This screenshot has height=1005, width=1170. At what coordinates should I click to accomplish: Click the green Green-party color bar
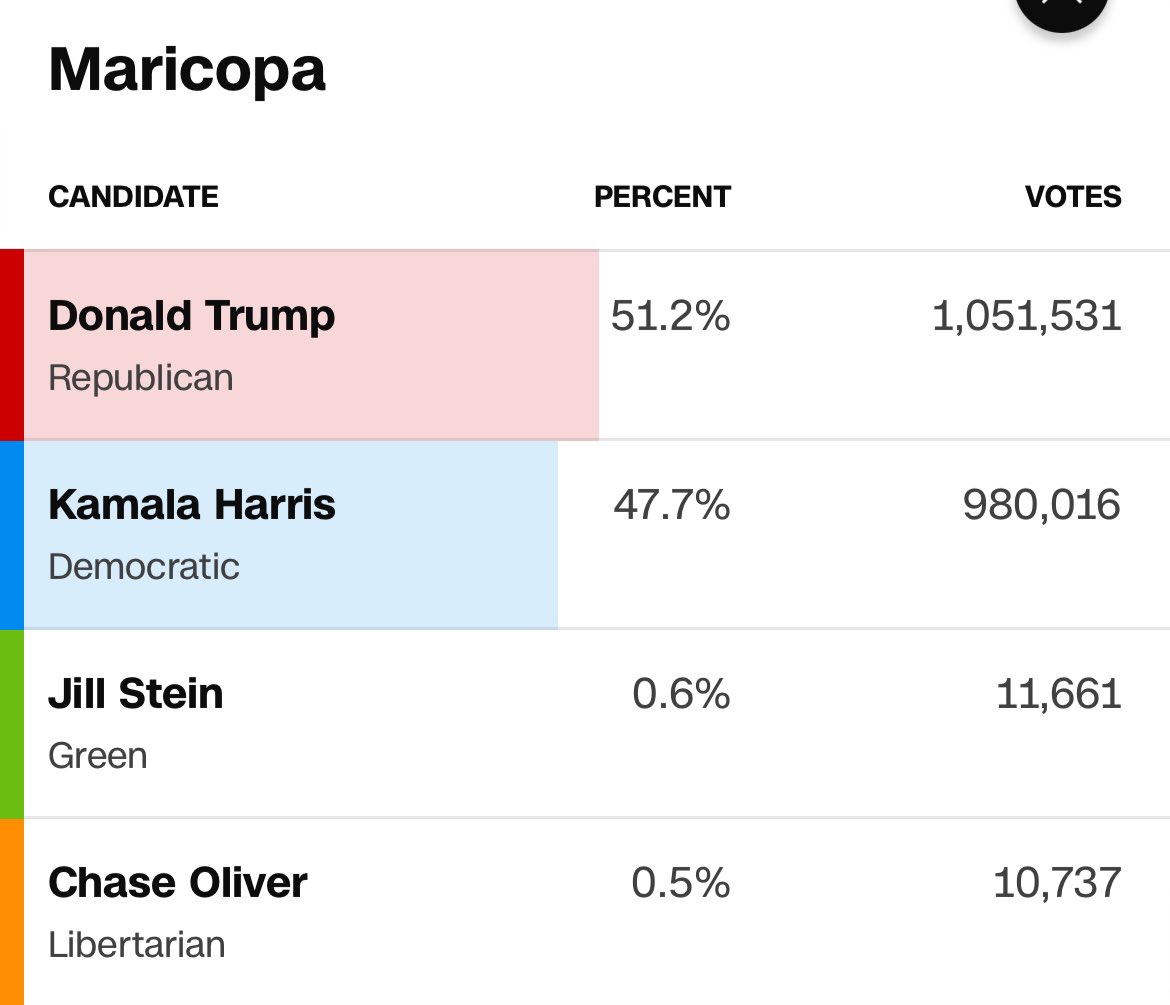(x=11, y=723)
